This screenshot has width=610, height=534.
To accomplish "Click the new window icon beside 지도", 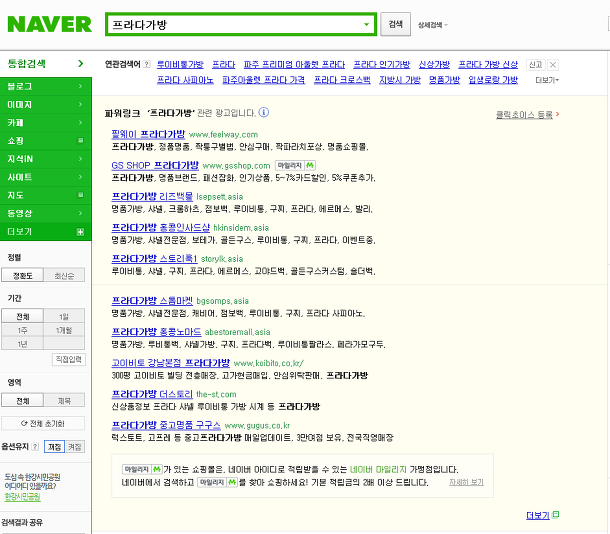I will pos(81,195).
